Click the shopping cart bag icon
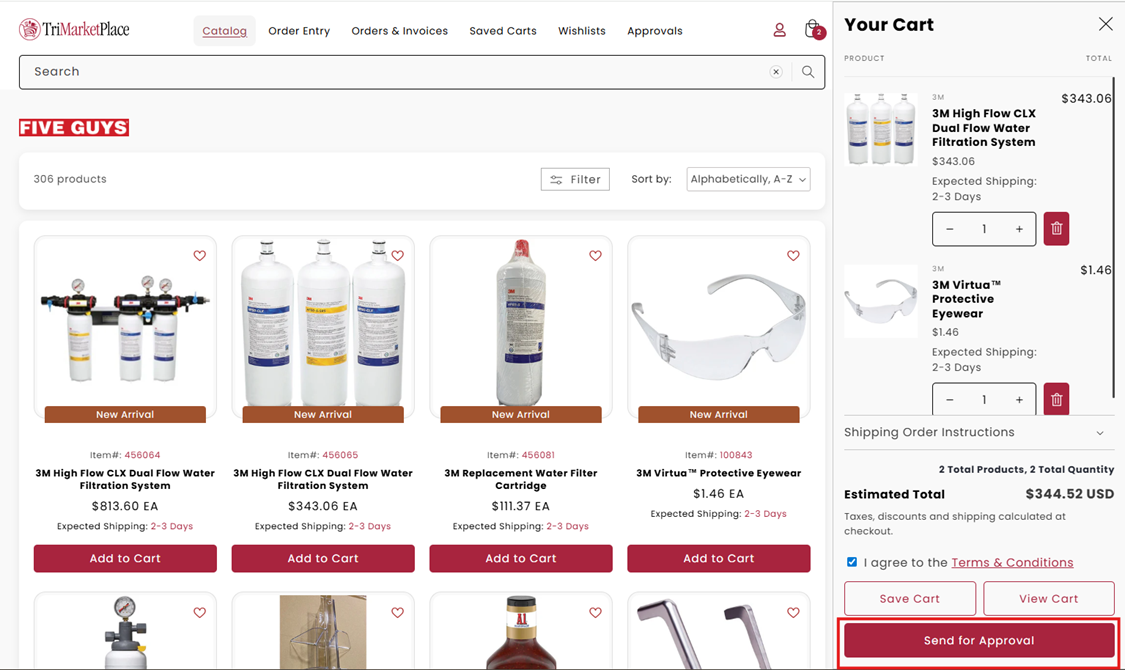Screen dimensions: 1125x670 tap(814, 29)
